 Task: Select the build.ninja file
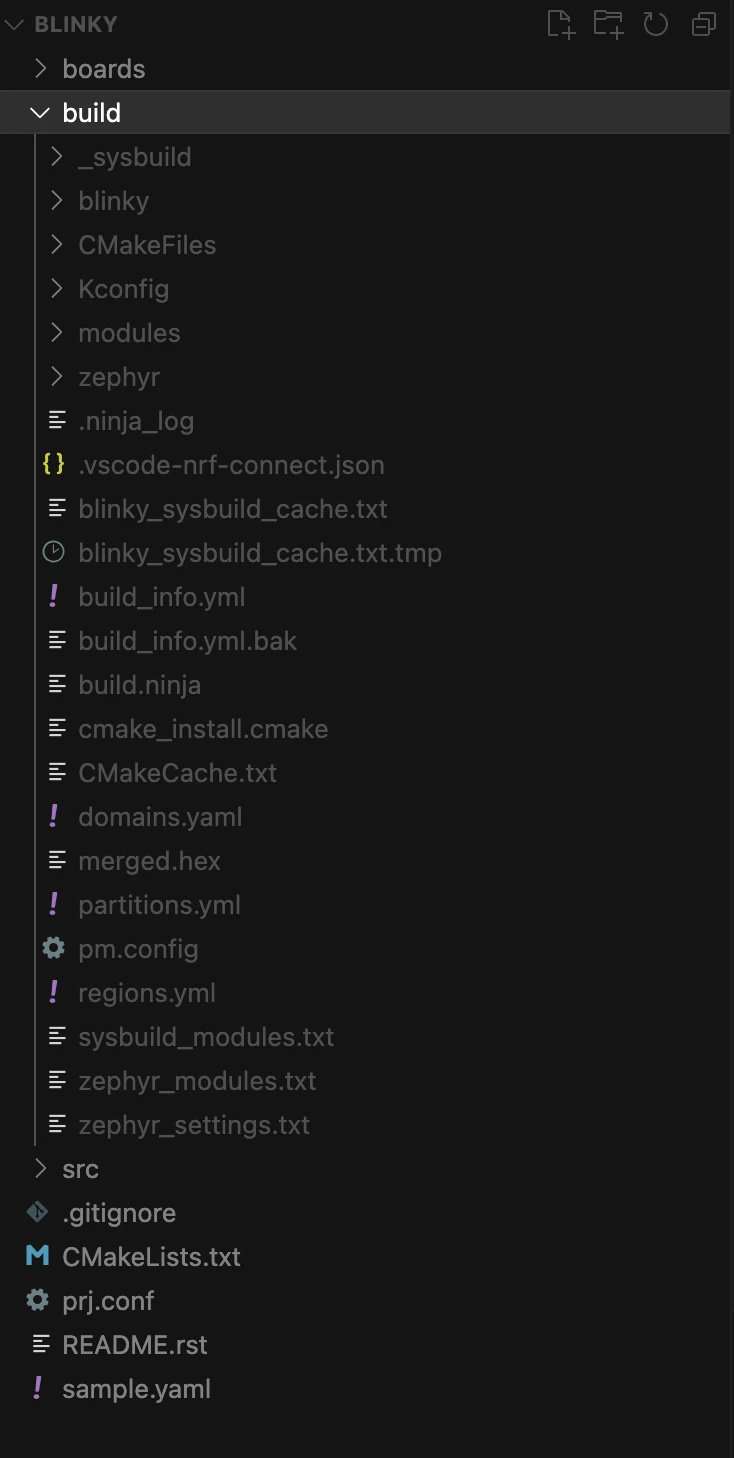(x=139, y=684)
